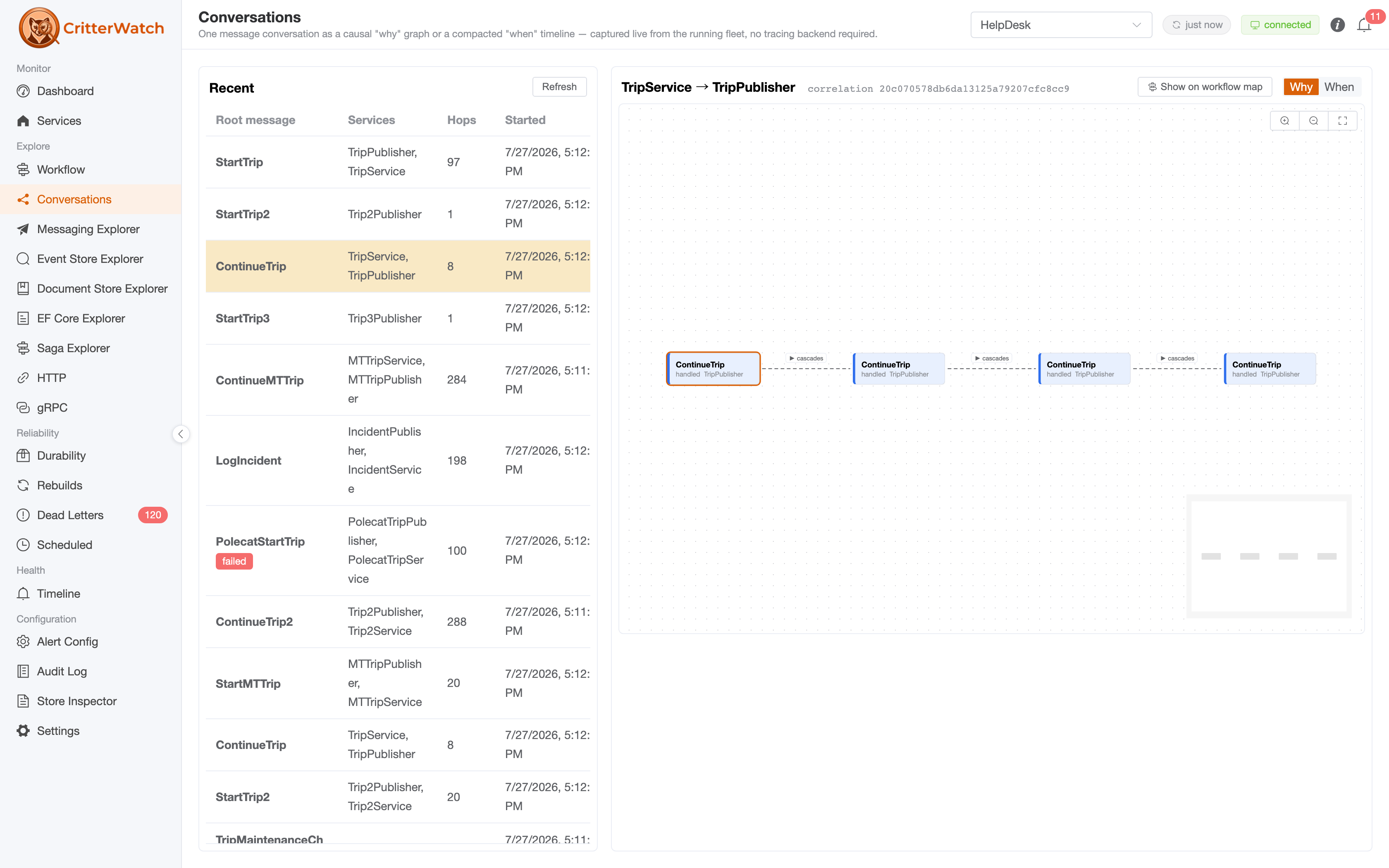Select the first highlighted ContinueTrip graph node
Viewport: 1389px width, 868px height.
click(x=714, y=369)
